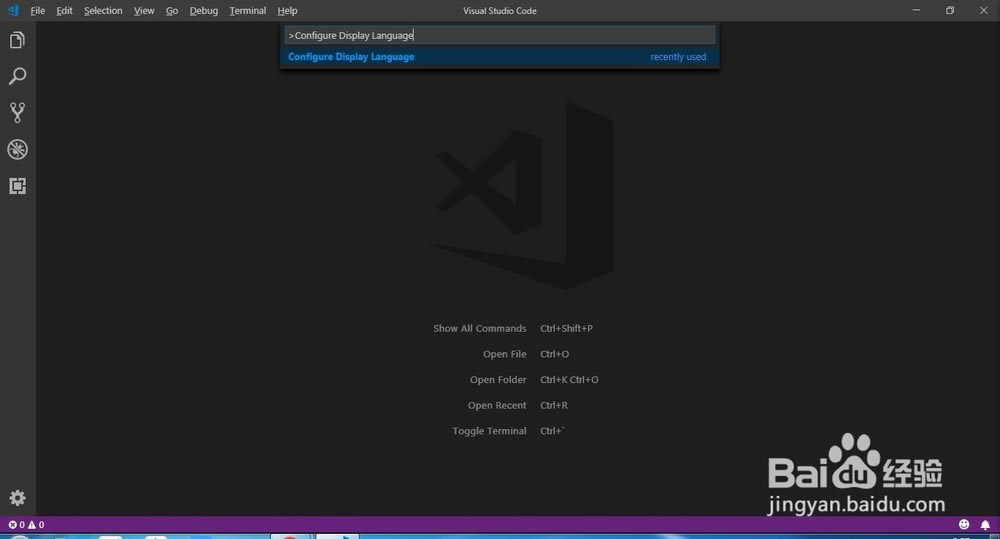
Task: Open the Edit menu
Action: (64, 11)
